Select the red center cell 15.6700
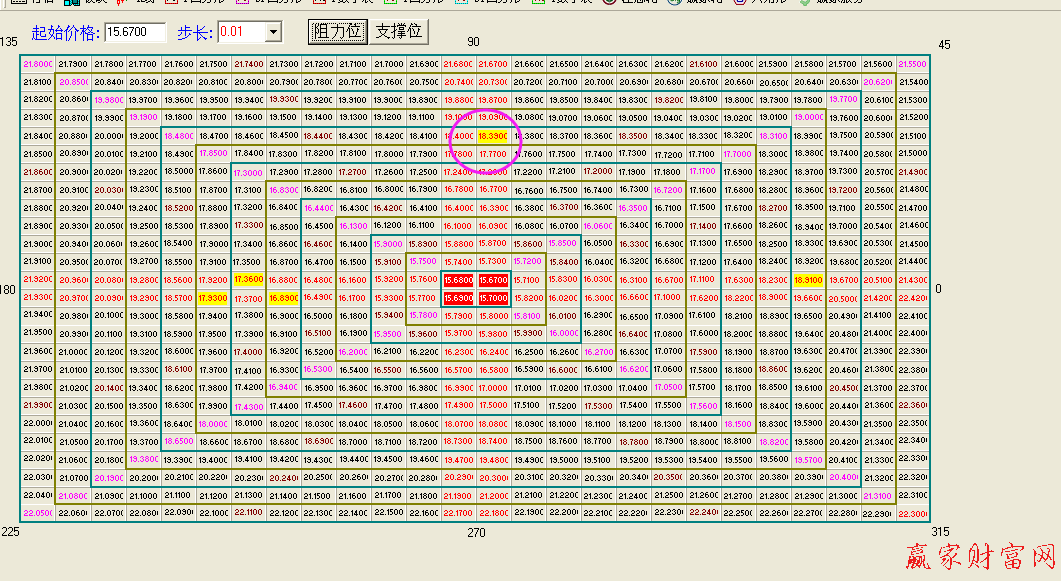1061x581 pixels. coord(493,280)
